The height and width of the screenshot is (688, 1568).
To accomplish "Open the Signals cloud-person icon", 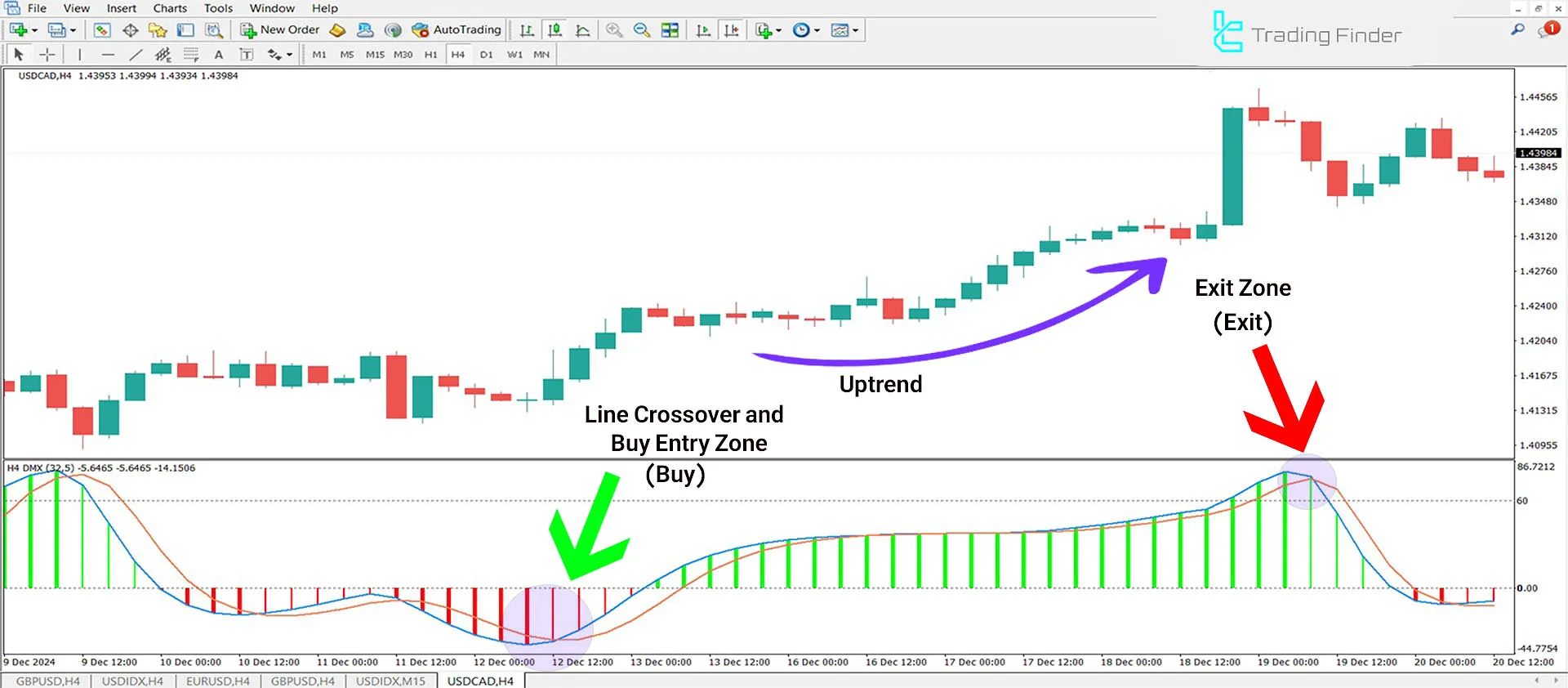I will click(365, 30).
